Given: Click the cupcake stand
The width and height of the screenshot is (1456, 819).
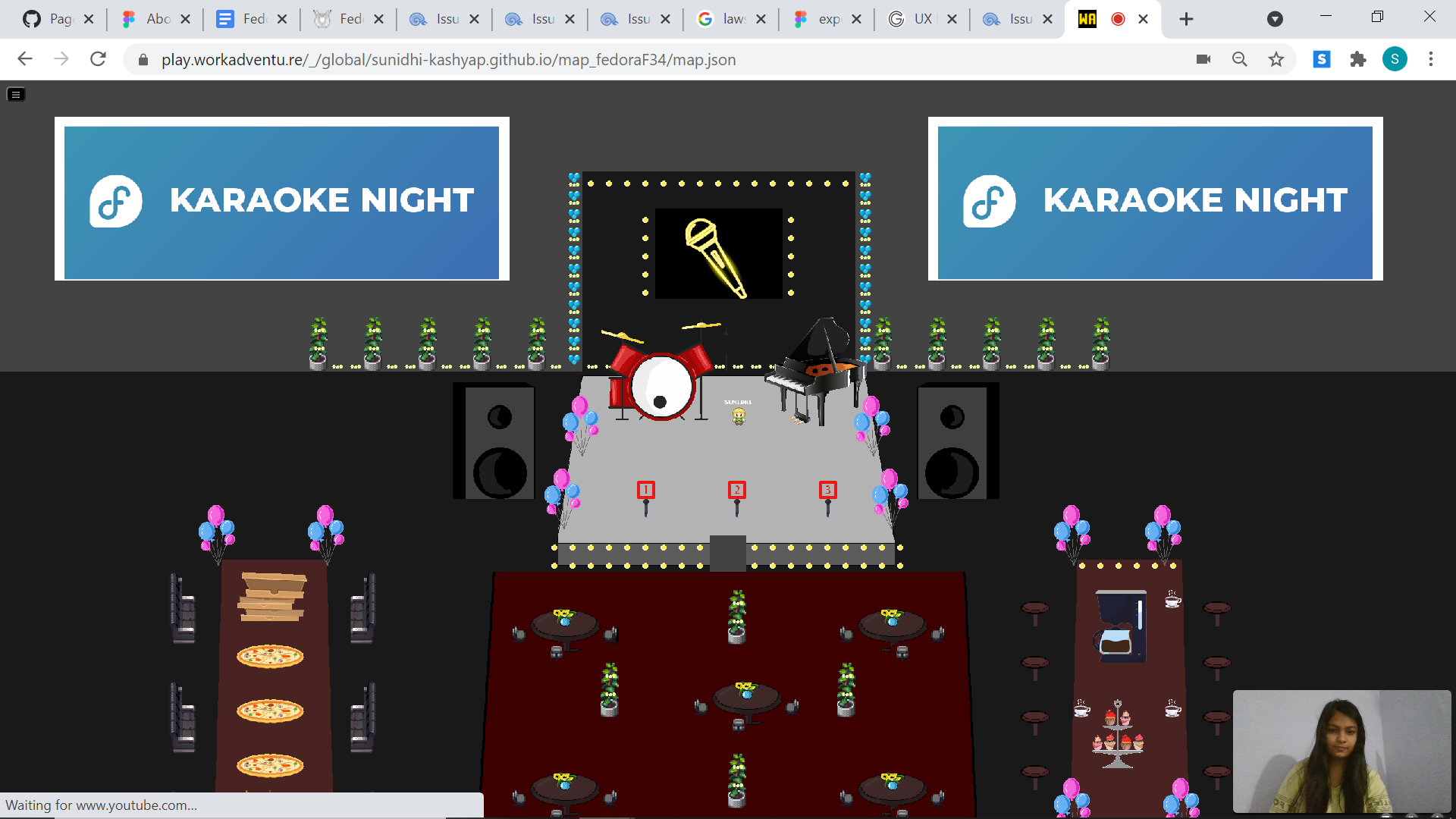Looking at the screenshot, I should [x=1118, y=734].
